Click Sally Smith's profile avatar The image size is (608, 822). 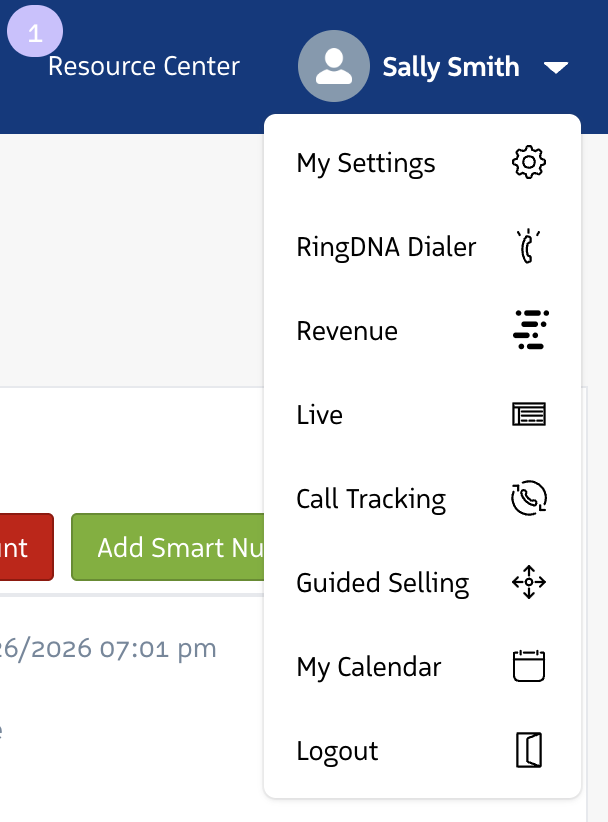click(x=333, y=66)
